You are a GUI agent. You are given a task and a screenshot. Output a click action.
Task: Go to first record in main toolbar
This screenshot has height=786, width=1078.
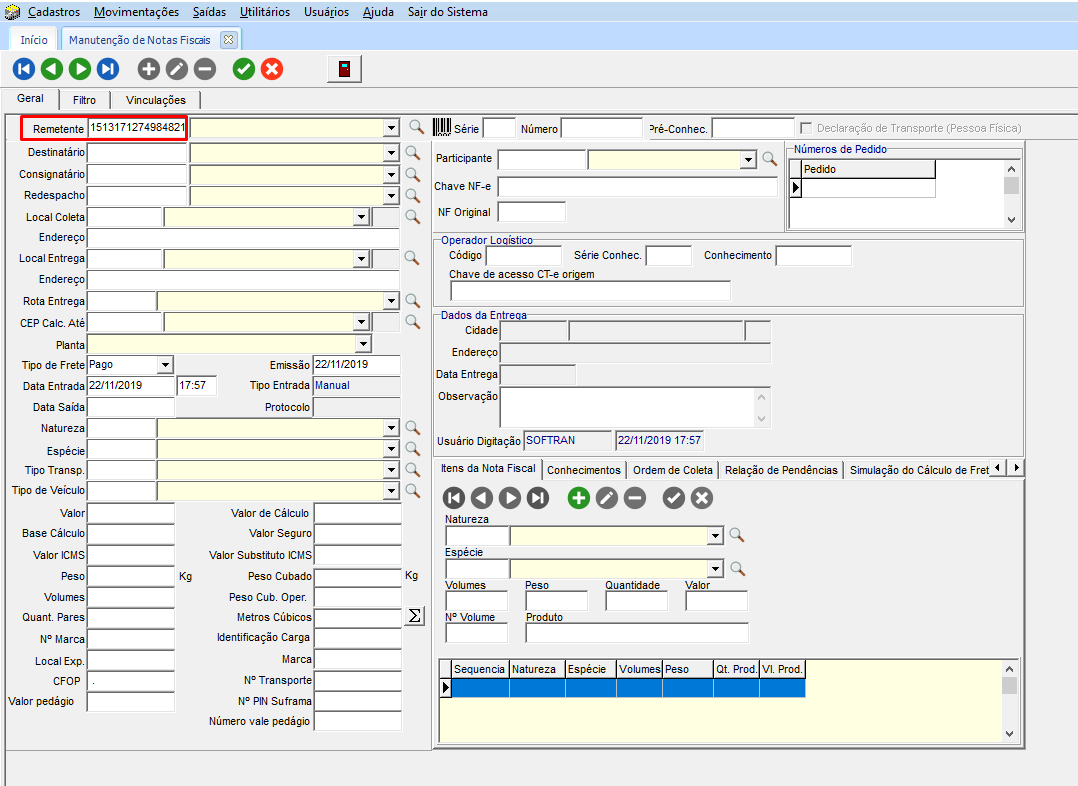coord(24,69)
